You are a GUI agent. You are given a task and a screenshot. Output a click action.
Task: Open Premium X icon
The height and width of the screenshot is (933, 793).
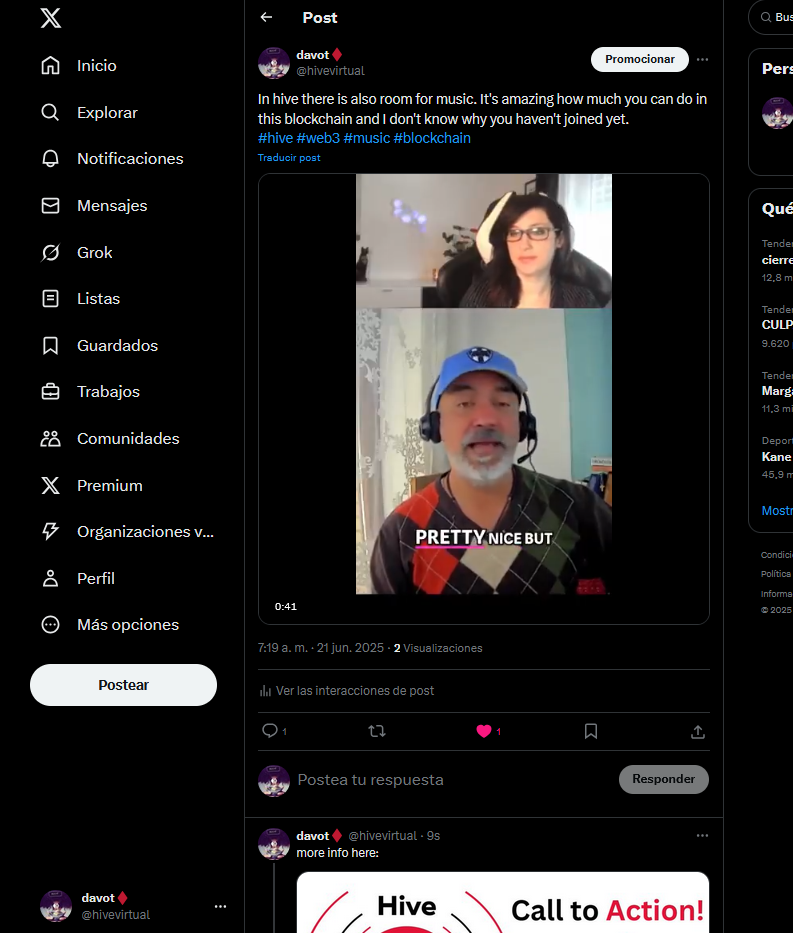point(51,486)
